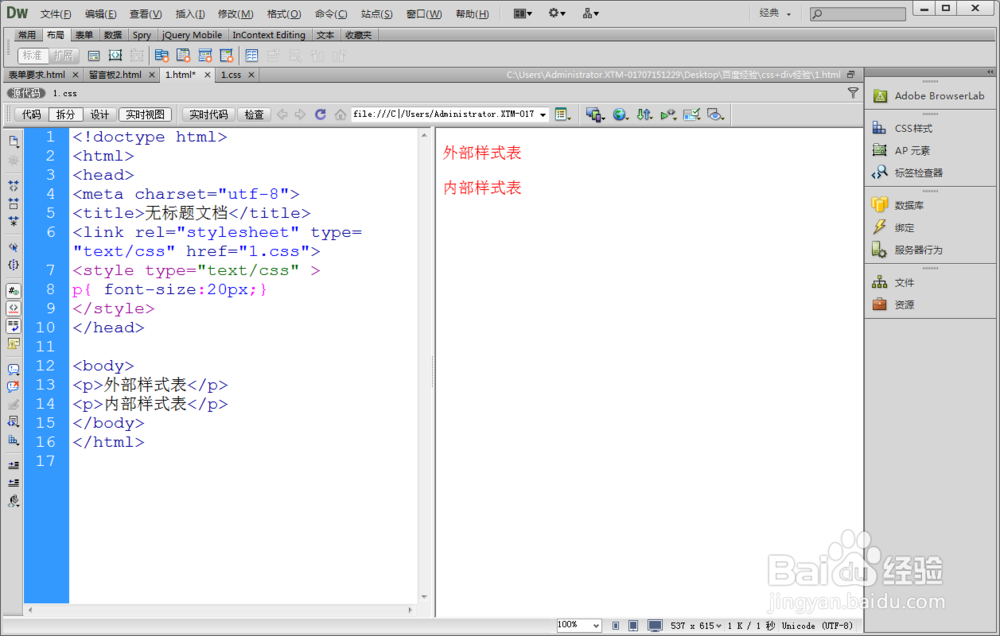Click the home icon in document toolbar

click(x=341, y=114)
